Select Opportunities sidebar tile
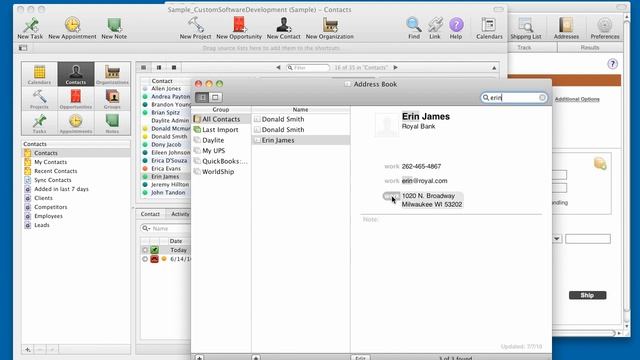The image size is (640, 360). click(76, 98)
